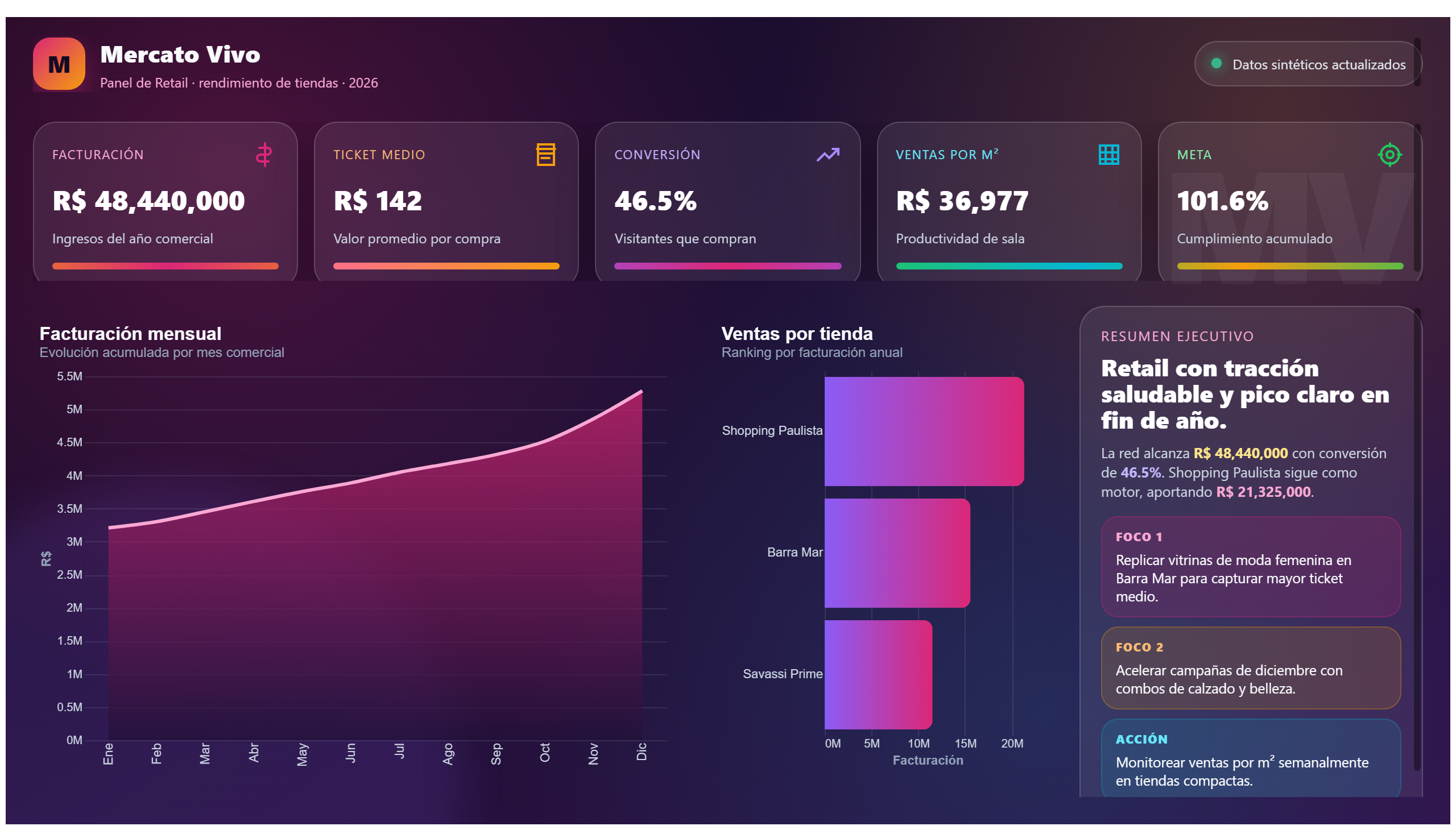Viewport: 1456px width, 830px height.
Task: Click the Facturación progress bar
Action: (166, 266)
